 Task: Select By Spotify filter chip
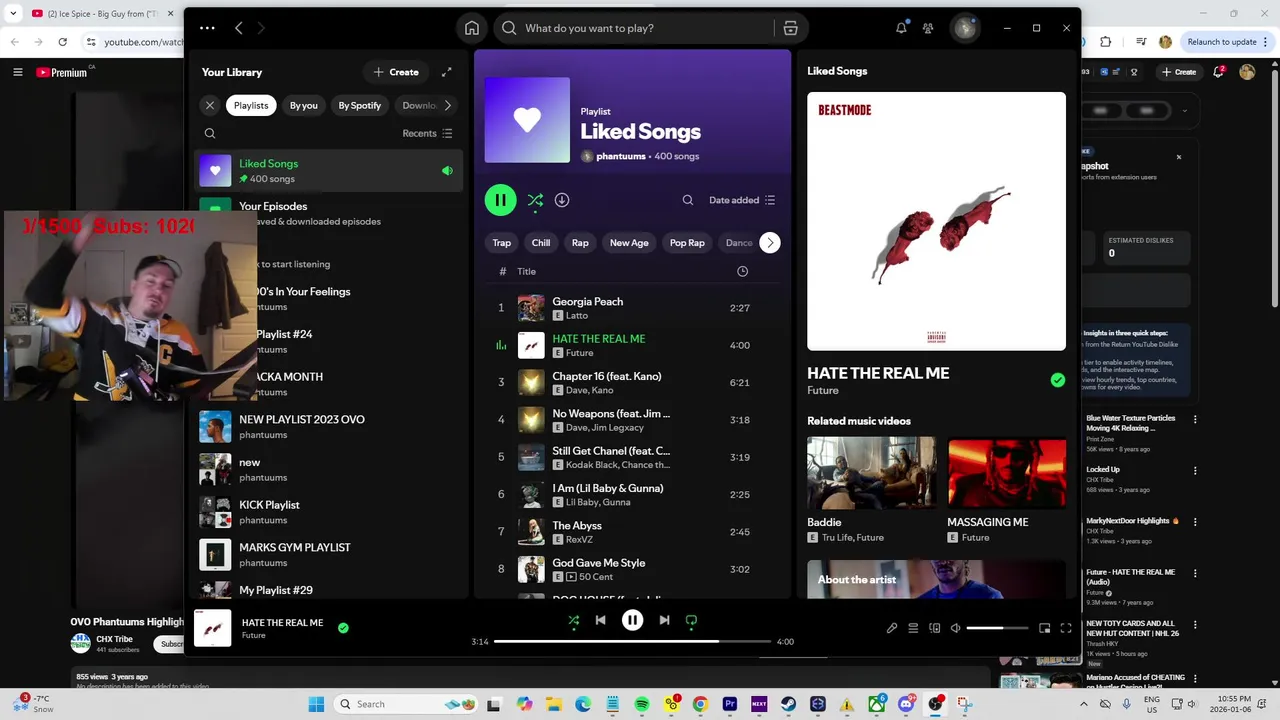coord(360,105)
